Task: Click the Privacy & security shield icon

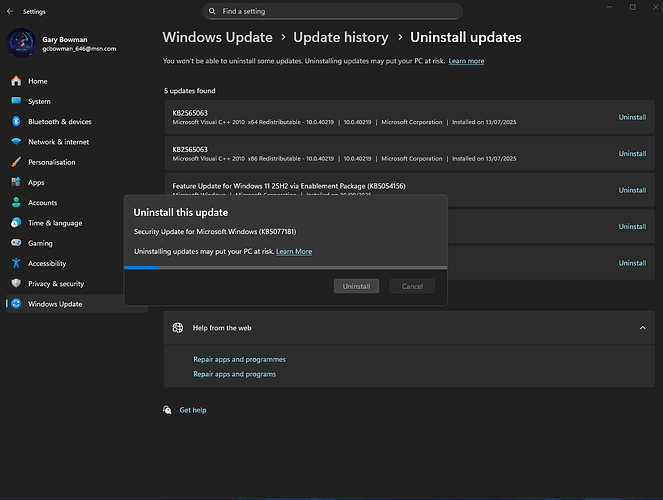Action: pyautogui.click(x=16, y=284)
